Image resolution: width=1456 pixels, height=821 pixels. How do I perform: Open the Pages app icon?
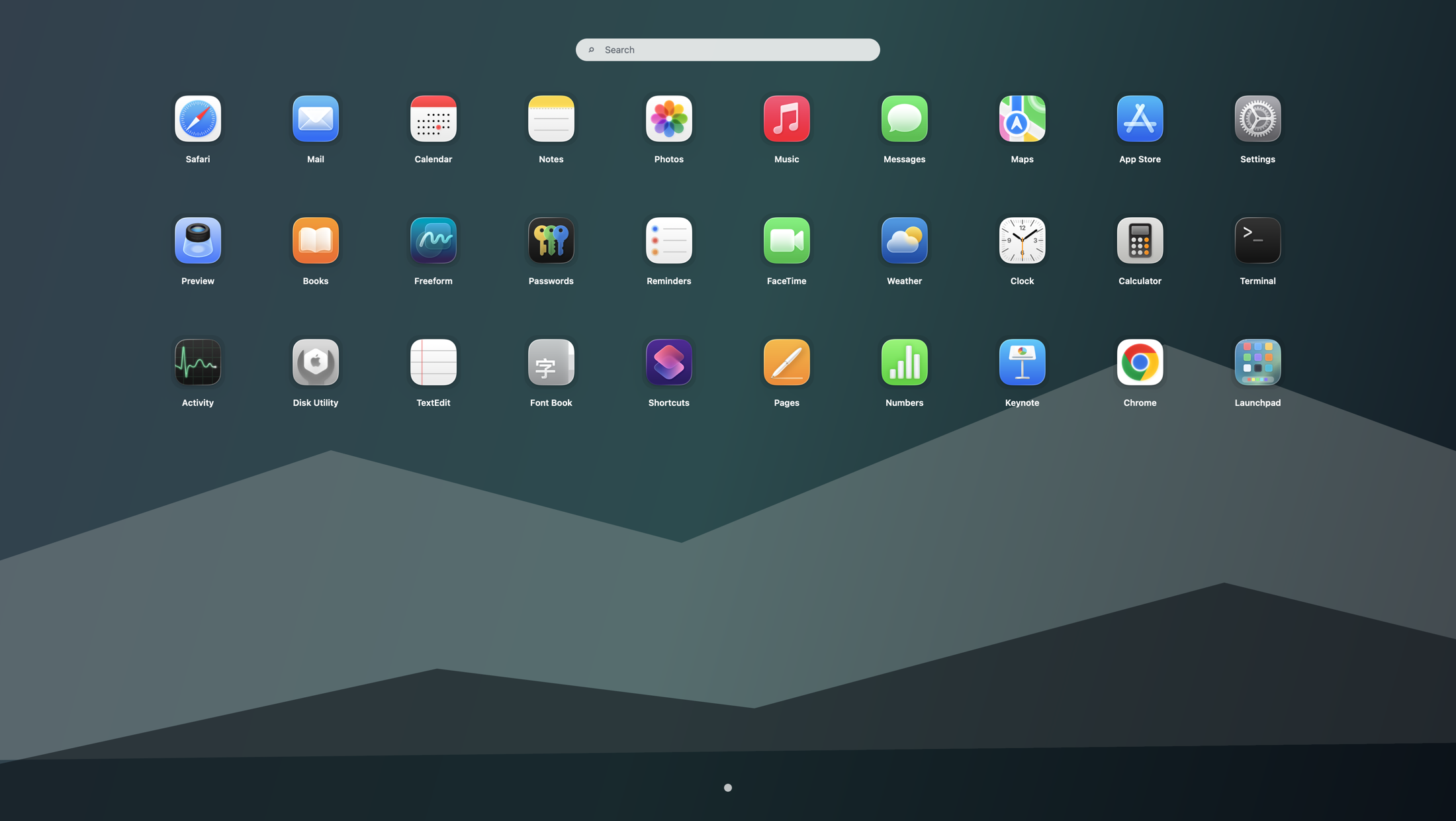[787, 362]
